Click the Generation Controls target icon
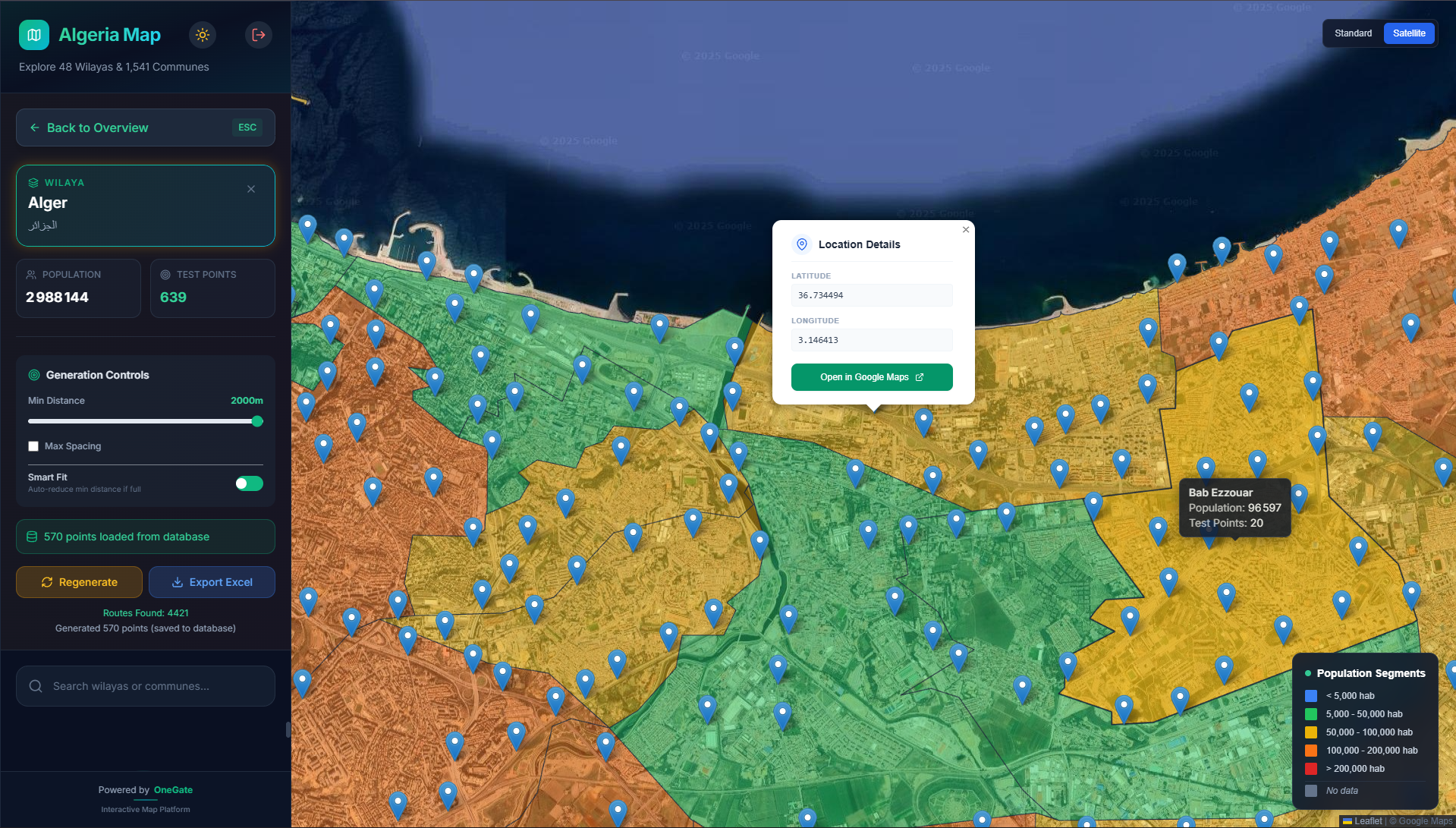This screenshot has width=1456, height=828. point(34,375)
